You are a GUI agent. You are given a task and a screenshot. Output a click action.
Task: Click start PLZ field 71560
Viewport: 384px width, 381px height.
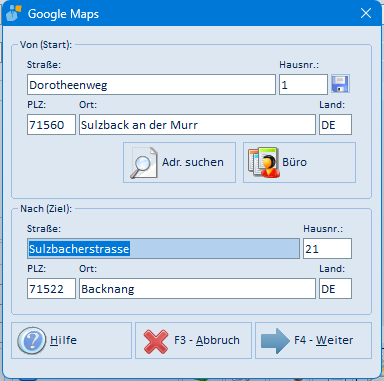click(51, 125)
